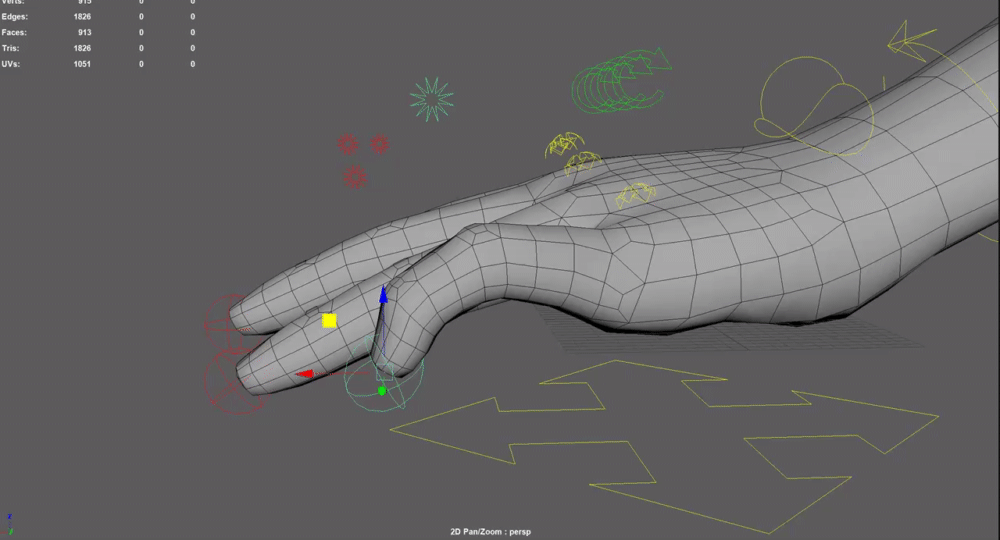Select the teal starburst rig control
Screen dimensions: 1000x540
pyautogui.click(x=432, y=99)
